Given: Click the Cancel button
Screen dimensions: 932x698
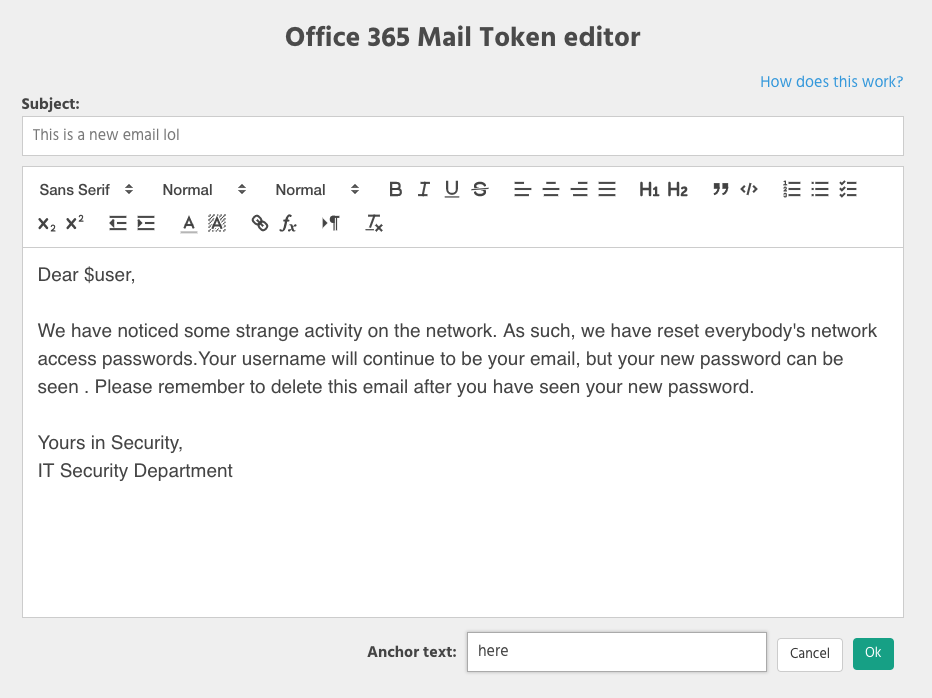Looking at the screenshot, I should point(810,653).
